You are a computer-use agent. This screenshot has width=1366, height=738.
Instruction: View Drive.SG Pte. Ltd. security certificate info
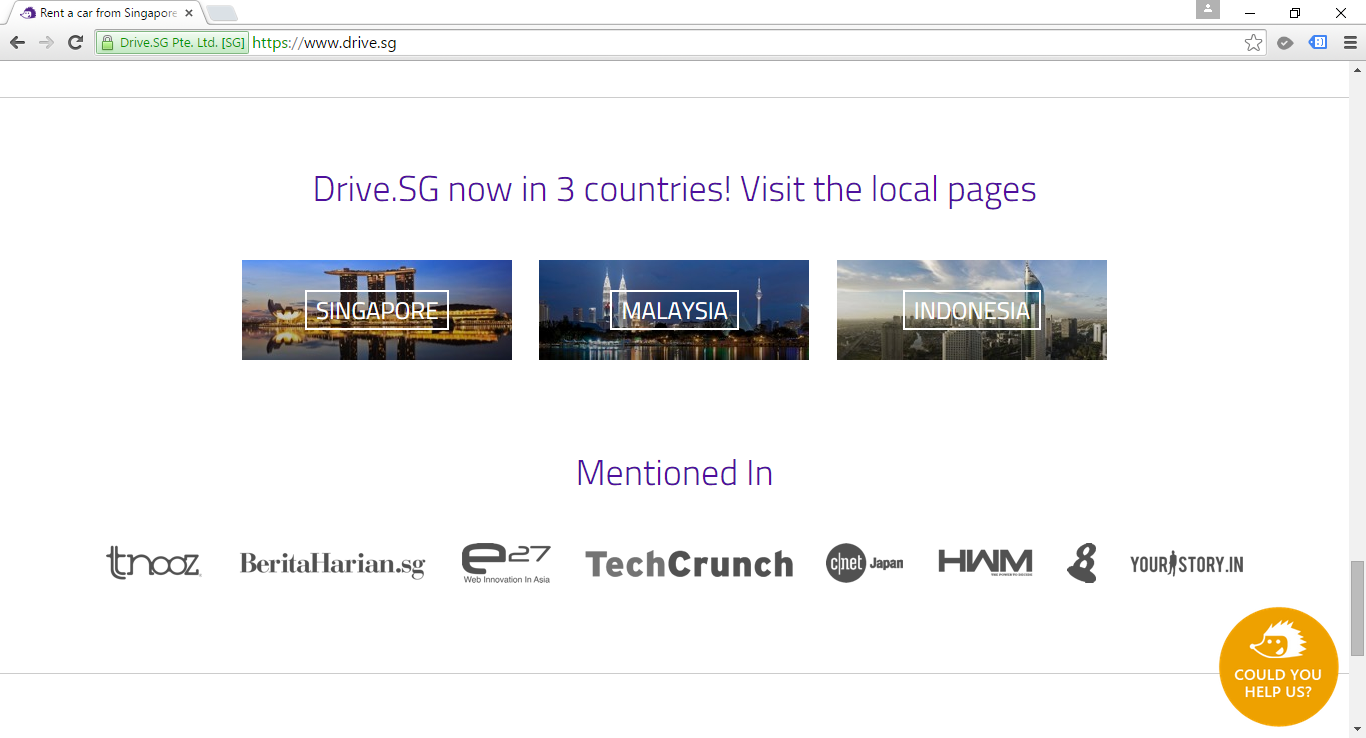[172, 43]
